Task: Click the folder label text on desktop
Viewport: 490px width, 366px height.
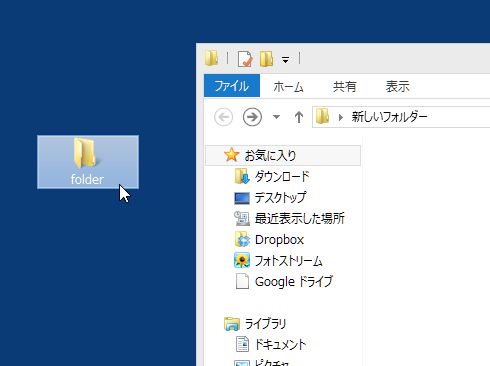Action: (x=87, y=179)
